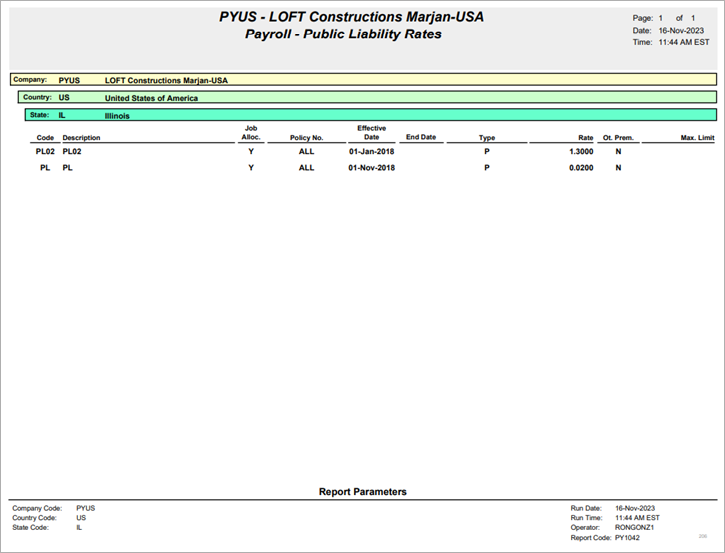The image size is (725, 553).
Task: Click the Country Code value 'US' in footer
Action: point(81,518)
